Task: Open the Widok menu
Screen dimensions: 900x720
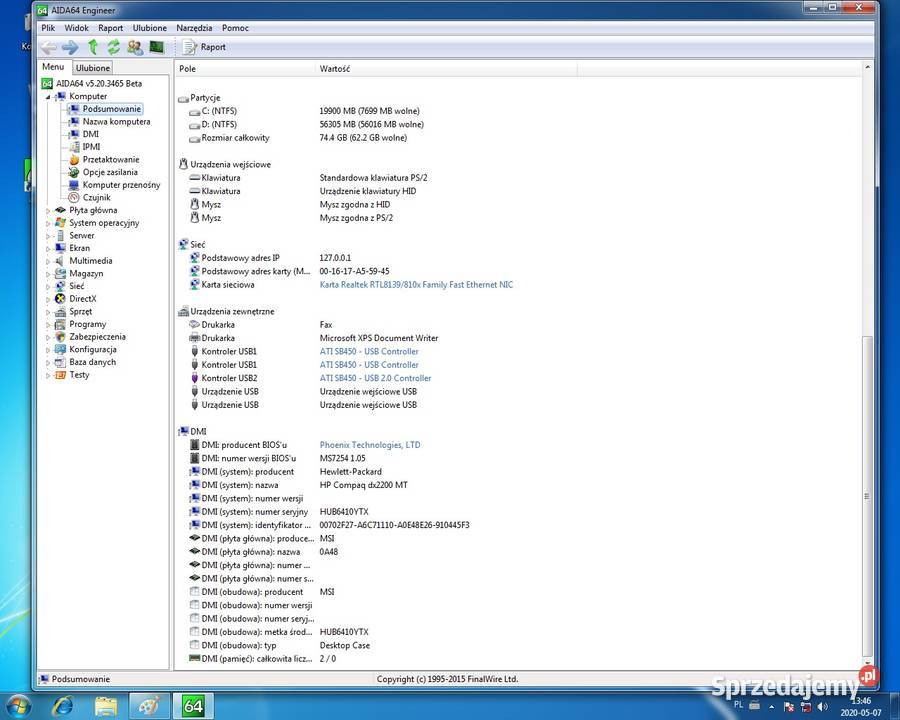Action: click(x=76, y=28)
